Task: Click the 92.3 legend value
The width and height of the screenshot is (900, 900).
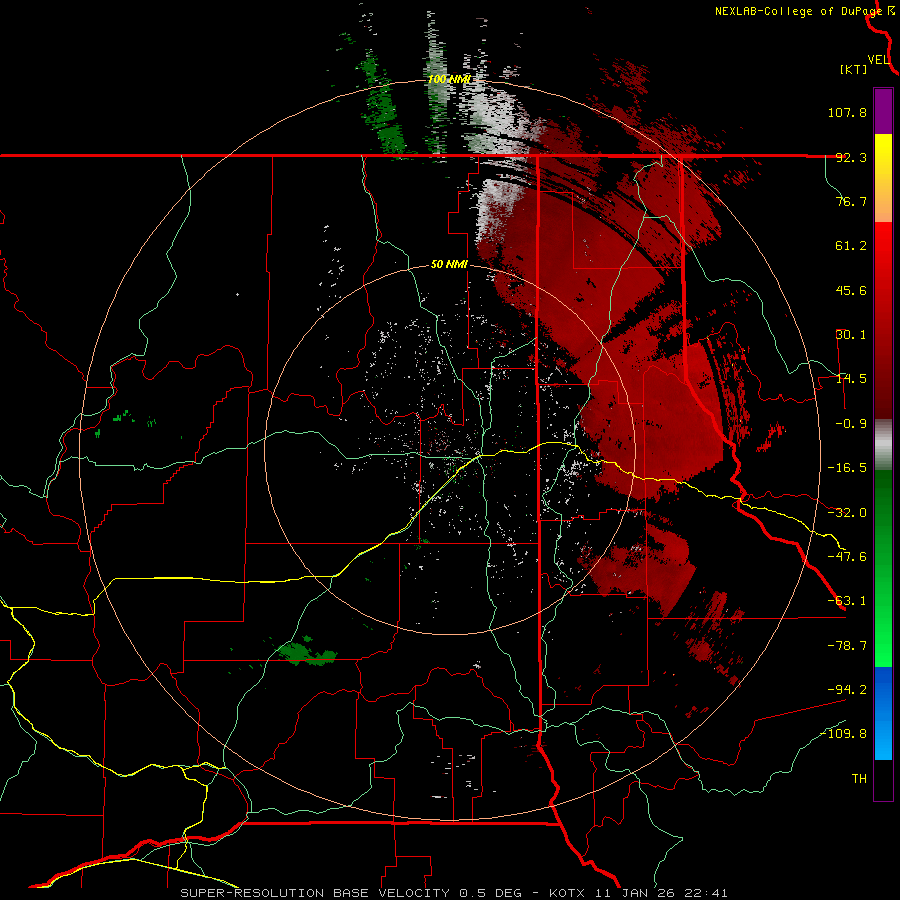Action: [851, 157]
